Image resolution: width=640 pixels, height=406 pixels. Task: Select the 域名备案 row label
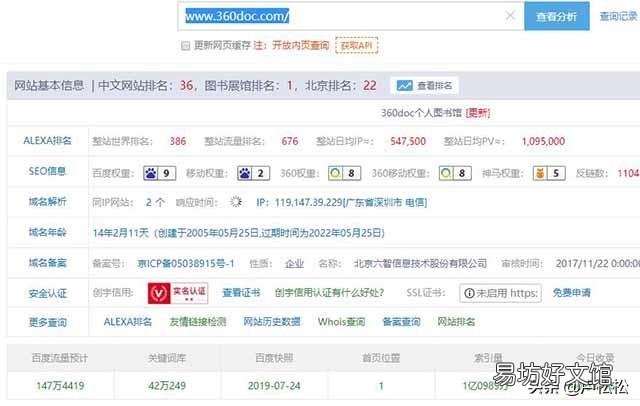tap(47, 263)
